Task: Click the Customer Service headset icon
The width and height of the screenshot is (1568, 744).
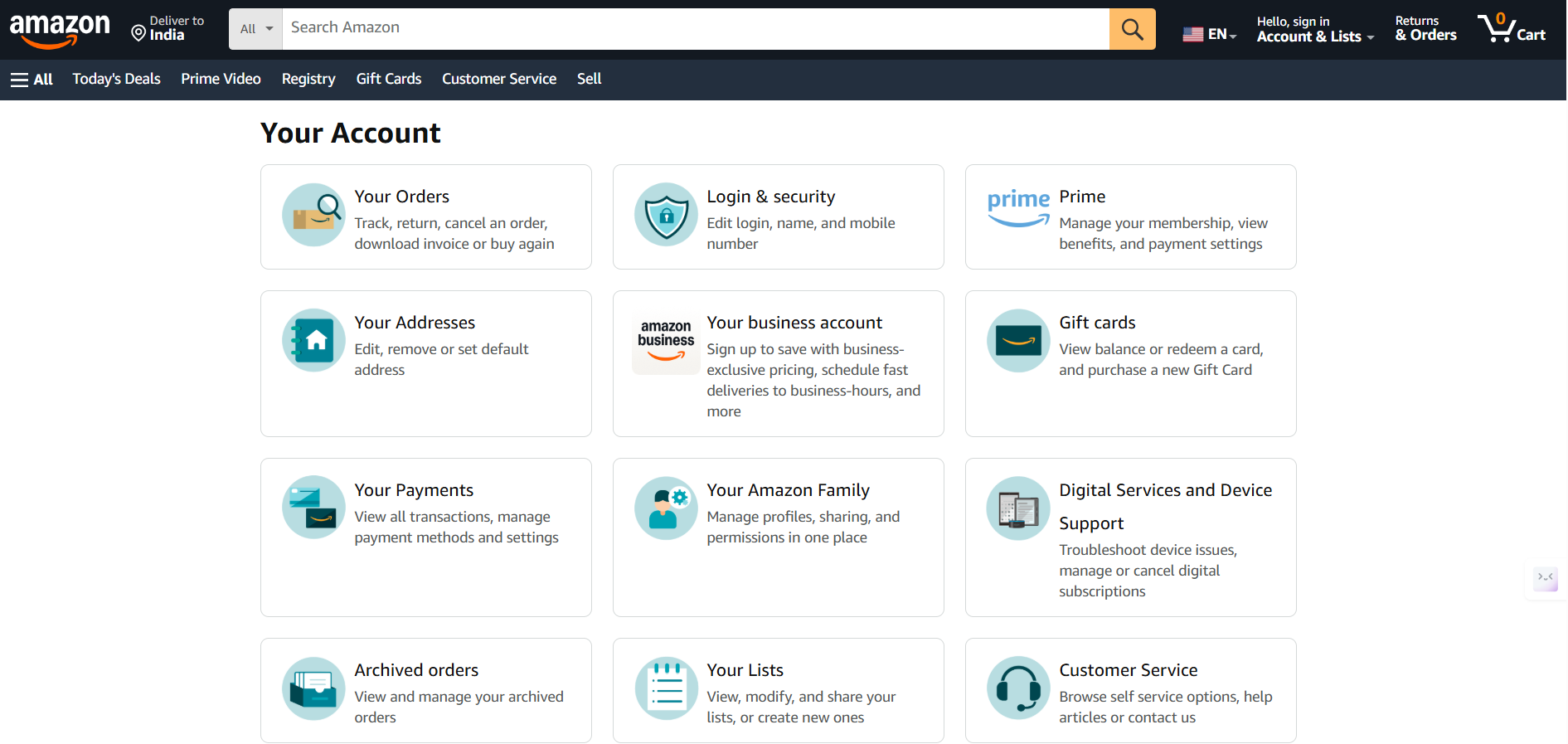Action: (1018, 688)
